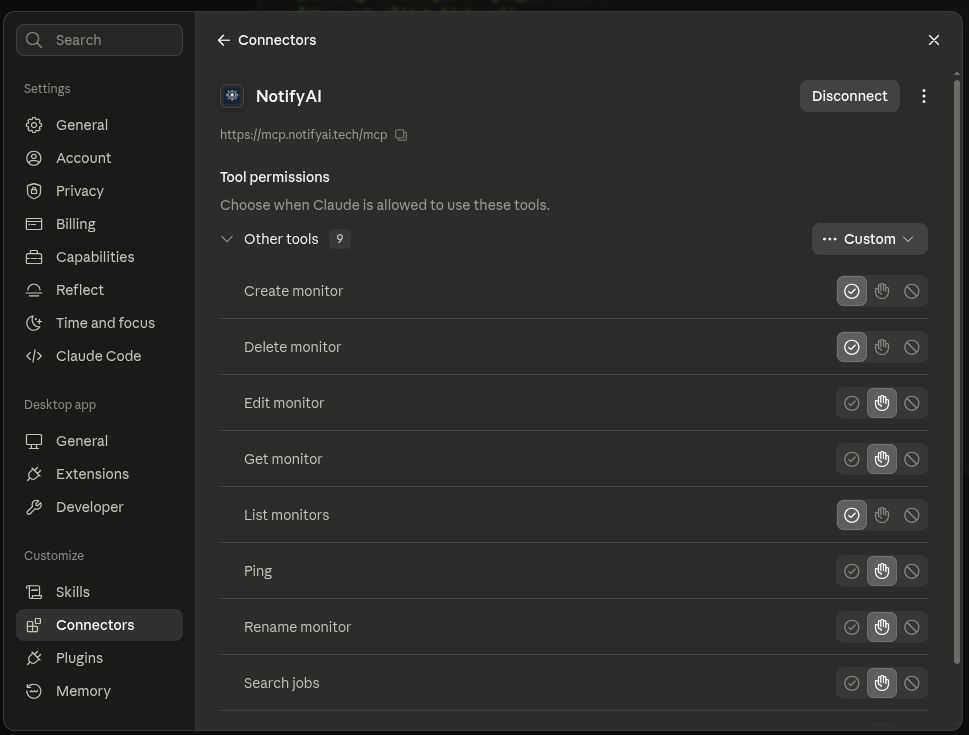
Task: Open General under Desktop app
Action: click(x=99, y=441)
